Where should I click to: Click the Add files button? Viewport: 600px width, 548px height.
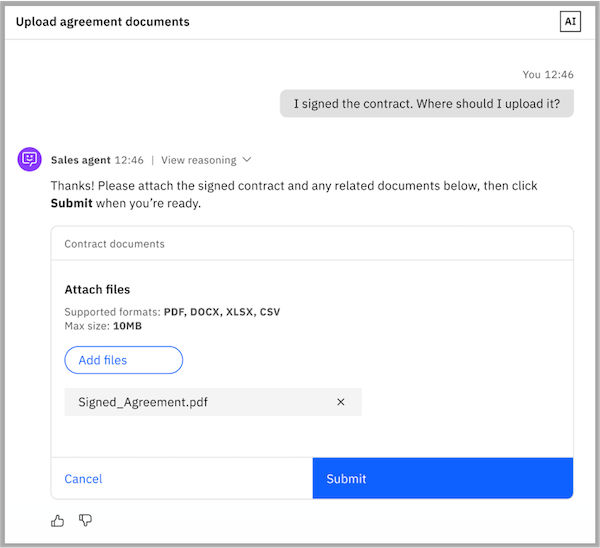[124, 360]
